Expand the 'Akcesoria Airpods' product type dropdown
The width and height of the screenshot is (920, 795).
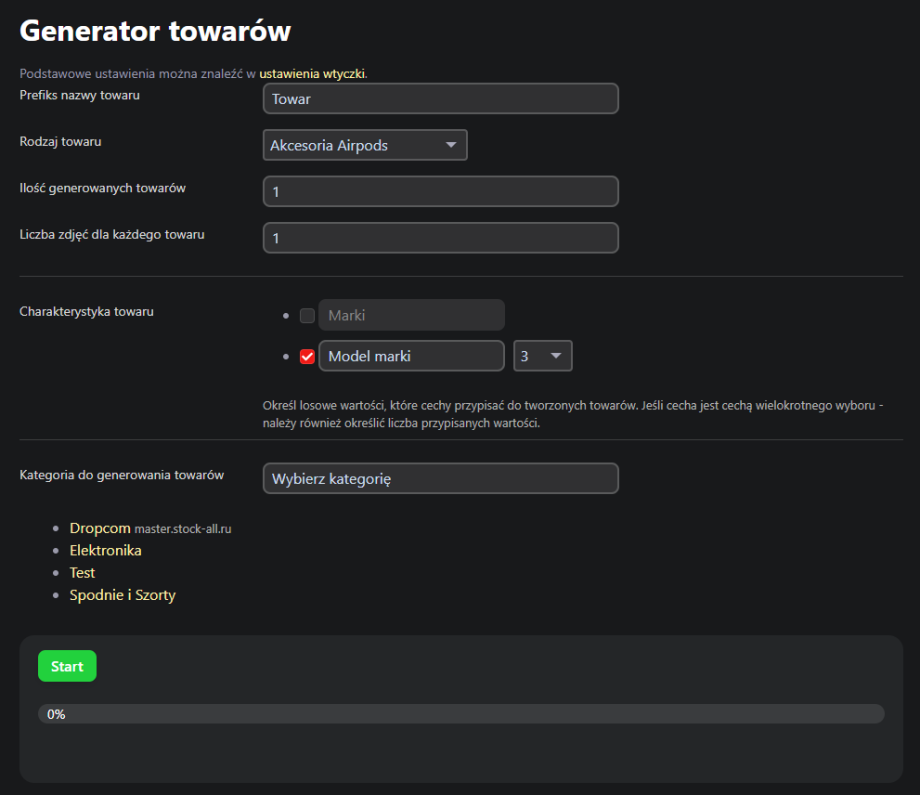pos(365,145)
